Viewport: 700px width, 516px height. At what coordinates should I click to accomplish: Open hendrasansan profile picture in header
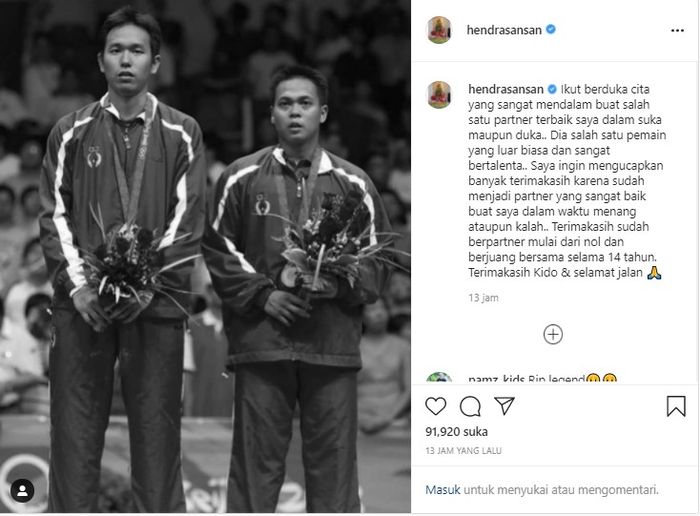pos(439,30)
